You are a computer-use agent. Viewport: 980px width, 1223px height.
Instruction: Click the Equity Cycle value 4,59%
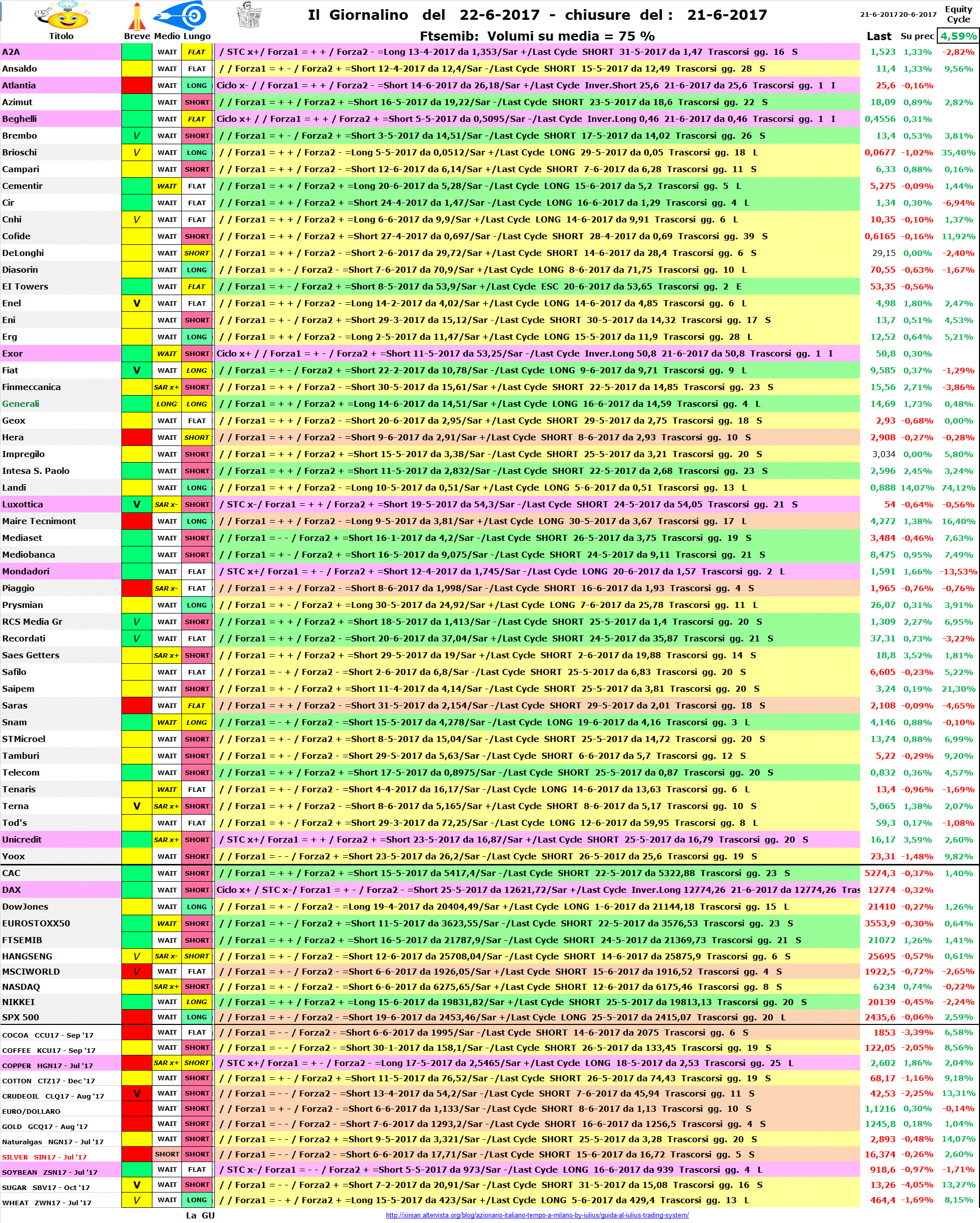[x=958, y=36]
